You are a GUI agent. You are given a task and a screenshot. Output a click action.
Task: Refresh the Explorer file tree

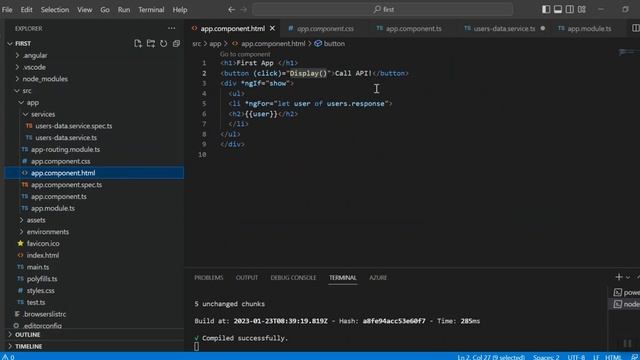click(164, 43)
